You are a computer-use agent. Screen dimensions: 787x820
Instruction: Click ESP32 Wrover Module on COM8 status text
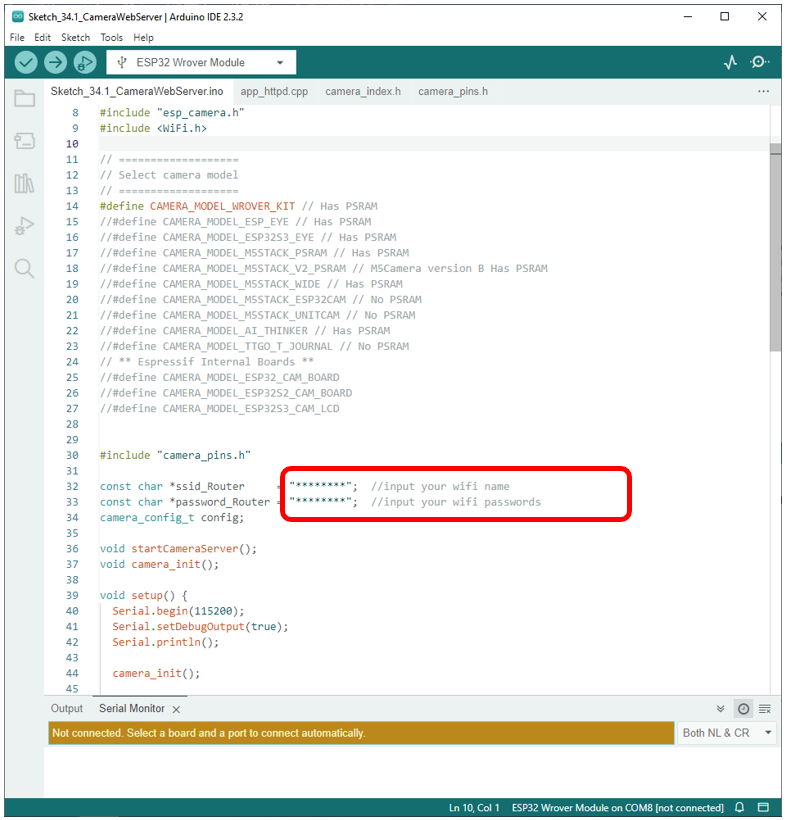(x=617, y=807)
